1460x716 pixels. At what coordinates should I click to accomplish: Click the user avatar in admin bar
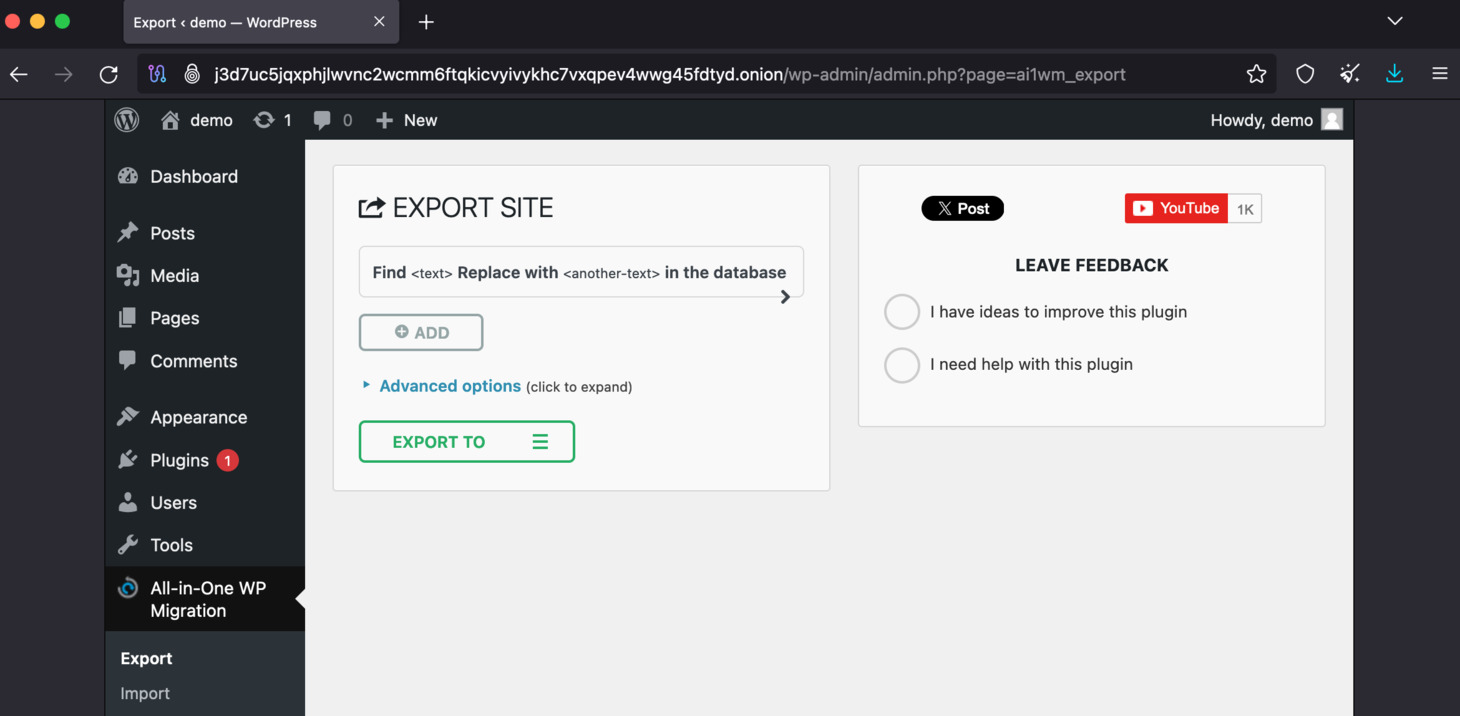point(1332,120)
